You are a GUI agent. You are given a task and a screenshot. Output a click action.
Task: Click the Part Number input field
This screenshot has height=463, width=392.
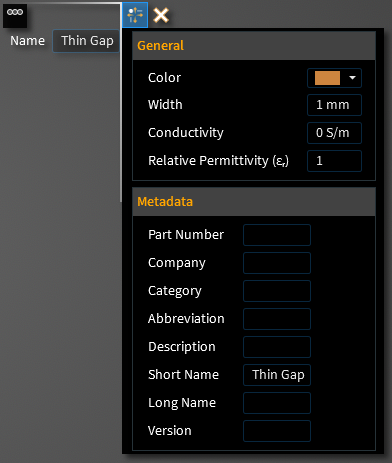(x=277, y=235)
